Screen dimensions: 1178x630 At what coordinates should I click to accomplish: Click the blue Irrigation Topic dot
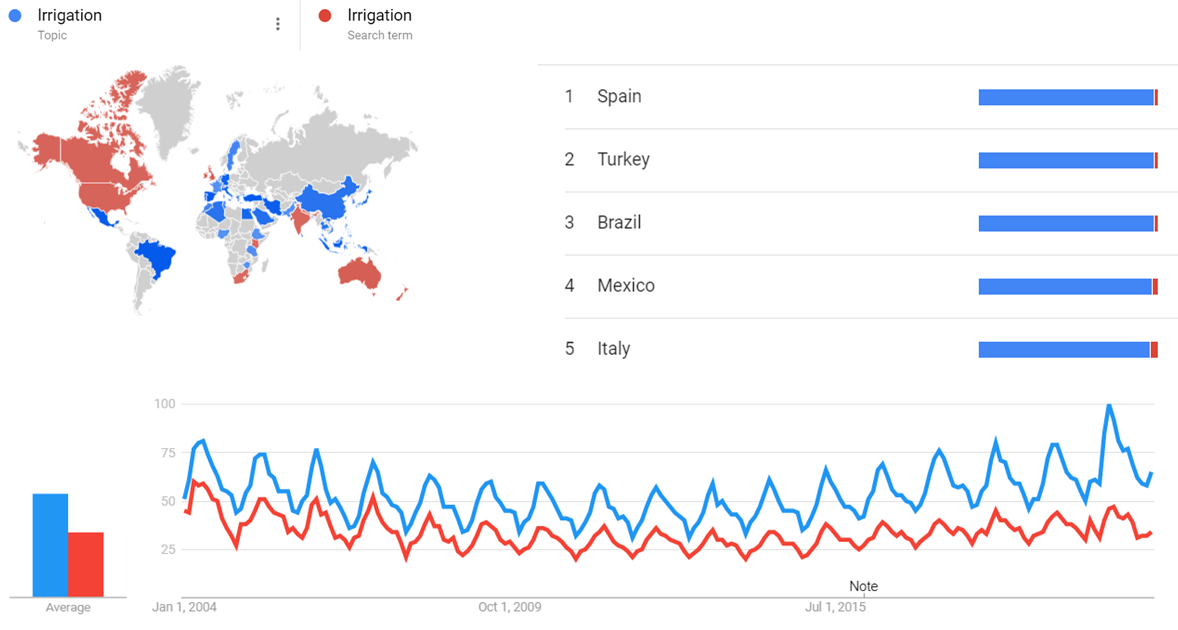click(15, 16)
